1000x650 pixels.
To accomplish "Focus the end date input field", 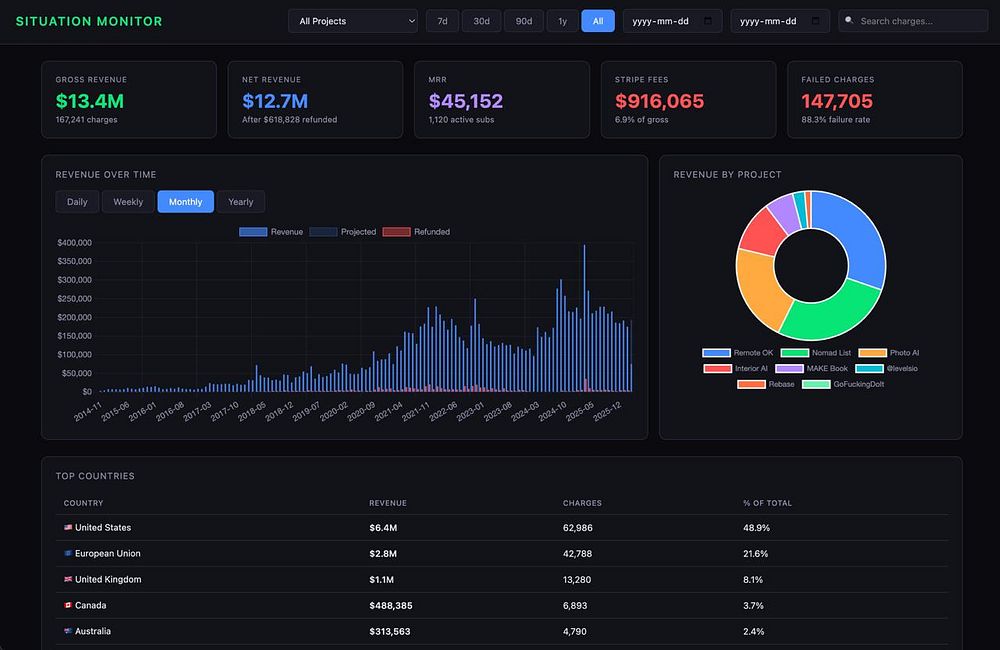I will coord(779,21).
